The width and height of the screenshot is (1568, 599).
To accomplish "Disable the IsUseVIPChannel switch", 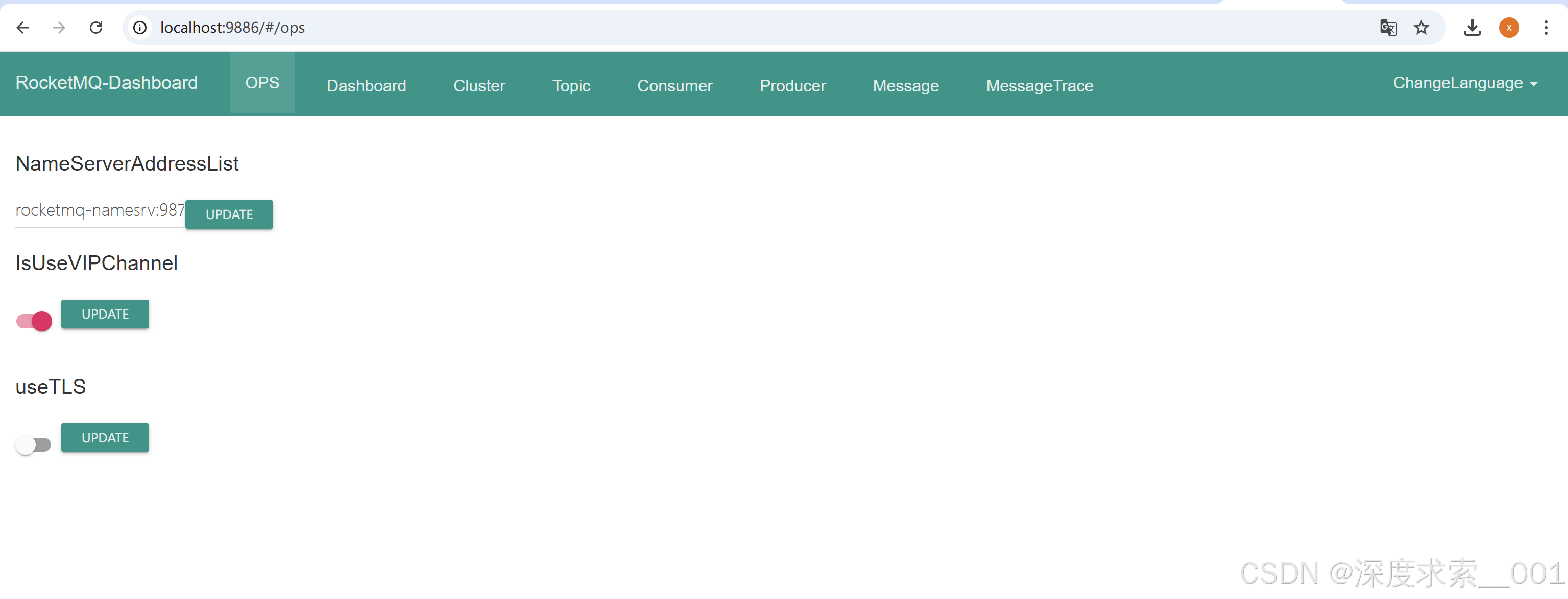I will (34, 321).
